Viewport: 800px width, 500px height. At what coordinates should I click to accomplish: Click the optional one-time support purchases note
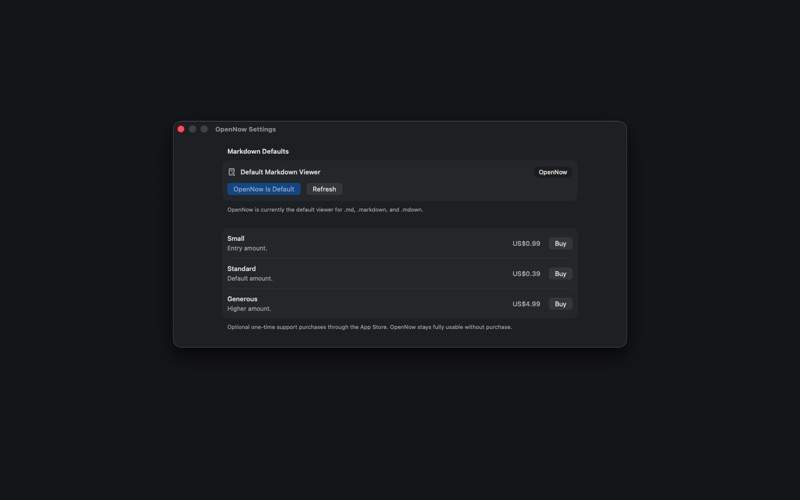point(369,327)
